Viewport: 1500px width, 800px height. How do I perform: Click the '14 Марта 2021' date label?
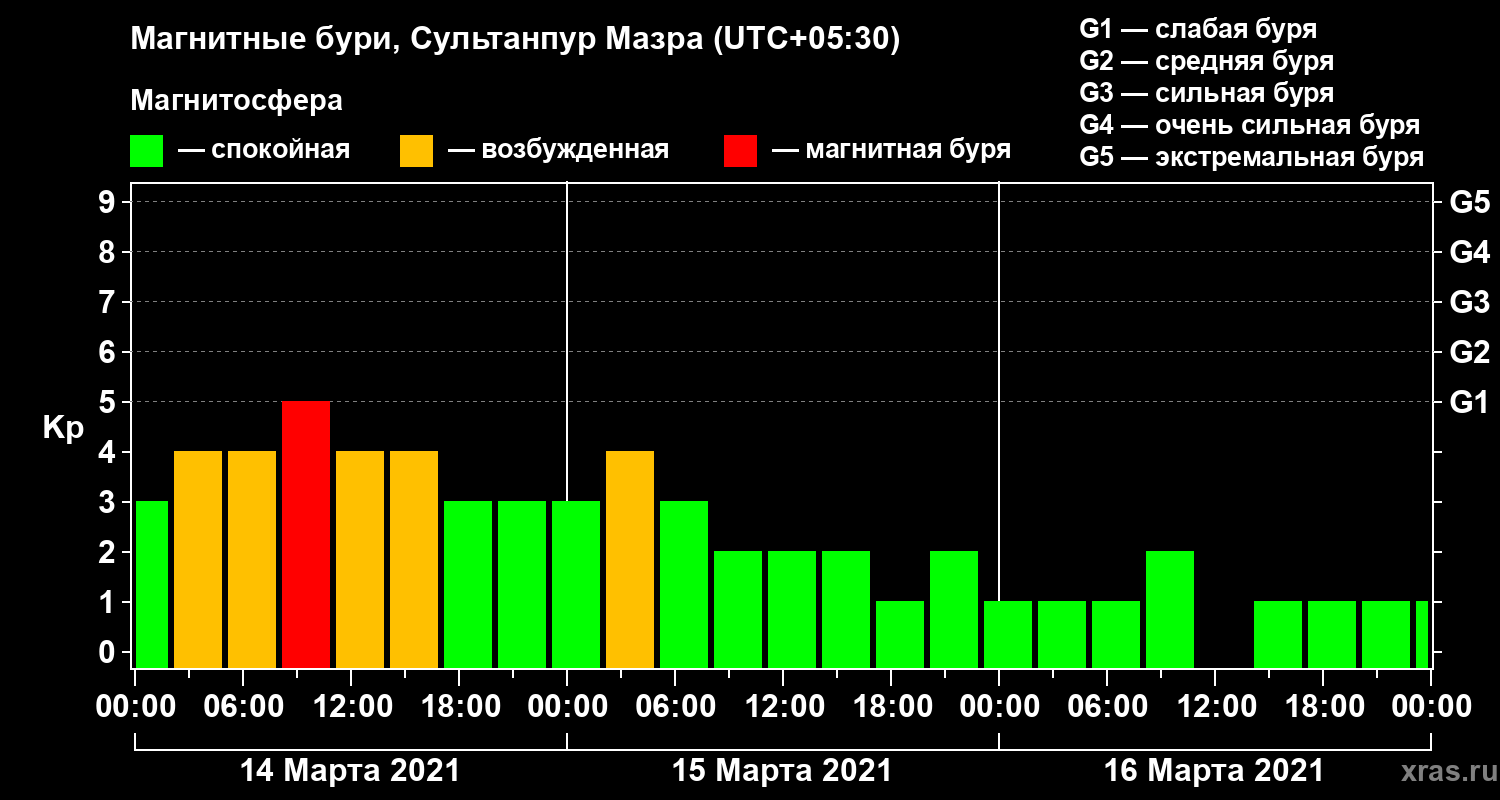pyautogui.click(x=350, y=771)
